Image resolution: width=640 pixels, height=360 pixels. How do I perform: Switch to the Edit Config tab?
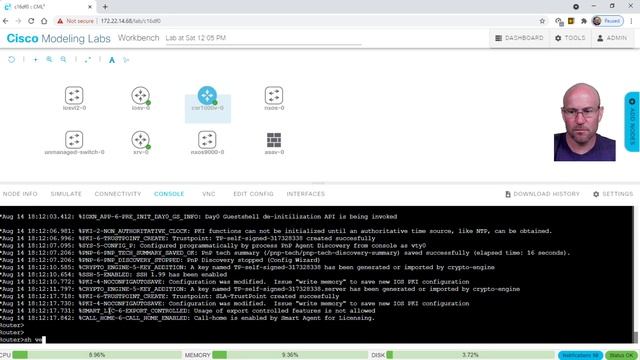coord(253,194)
